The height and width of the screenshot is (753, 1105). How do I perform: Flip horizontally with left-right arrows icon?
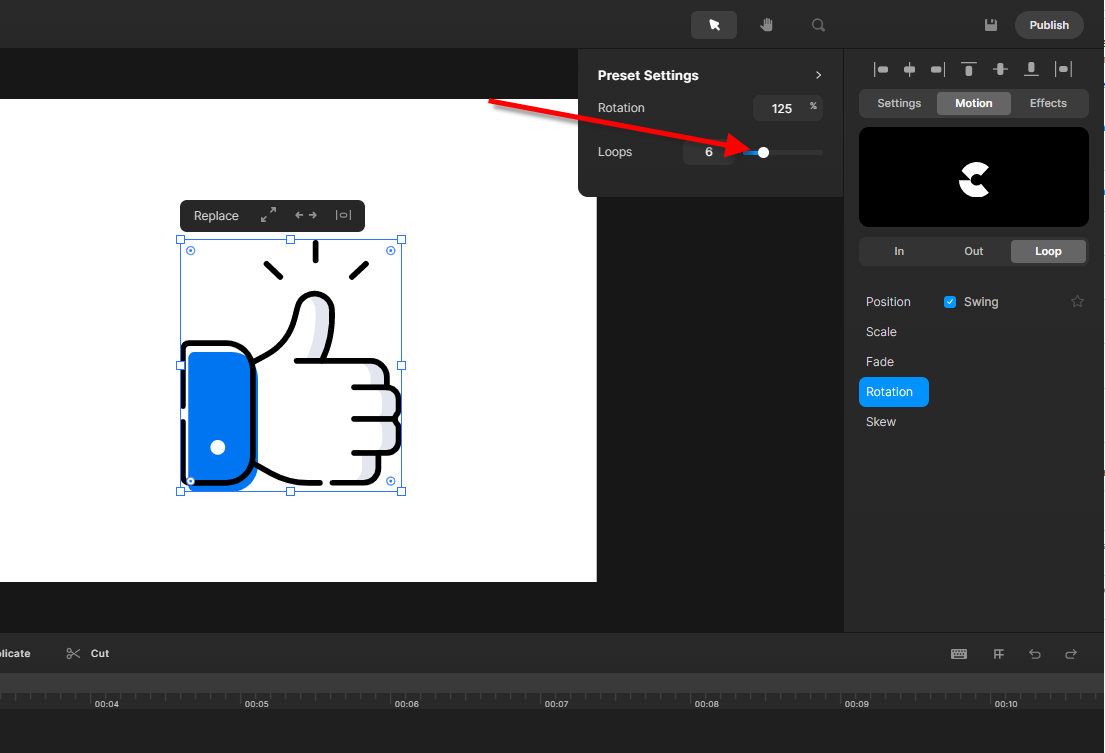(x=306, y=216)
